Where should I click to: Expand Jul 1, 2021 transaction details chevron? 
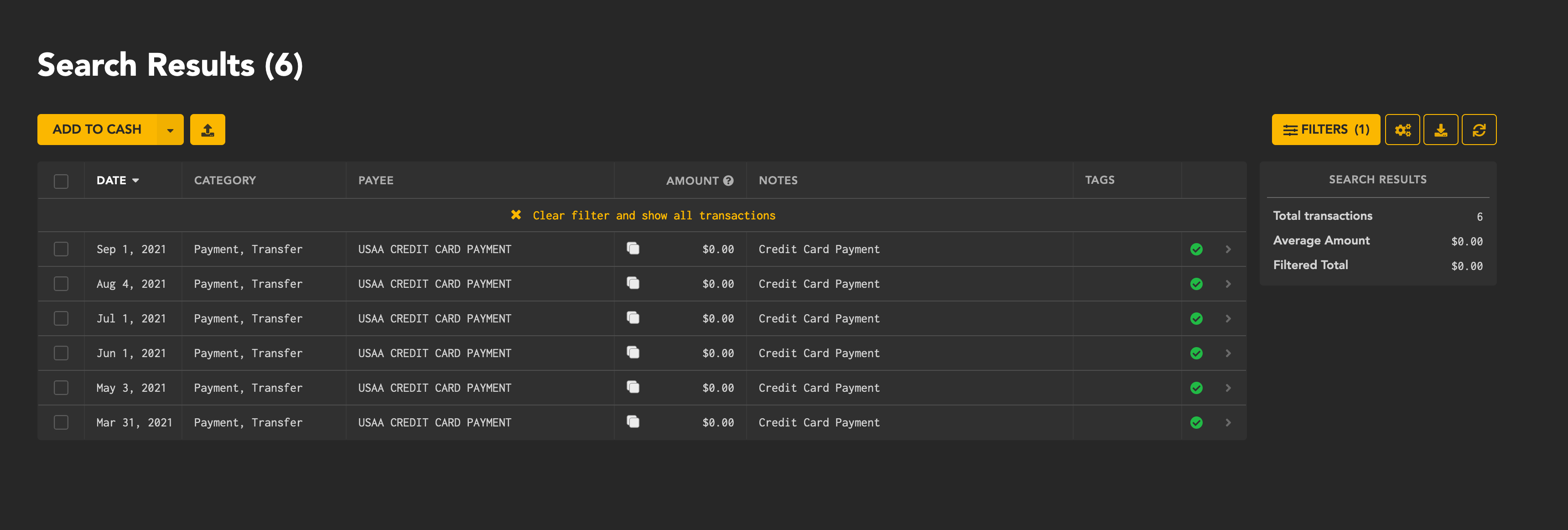1228,319
